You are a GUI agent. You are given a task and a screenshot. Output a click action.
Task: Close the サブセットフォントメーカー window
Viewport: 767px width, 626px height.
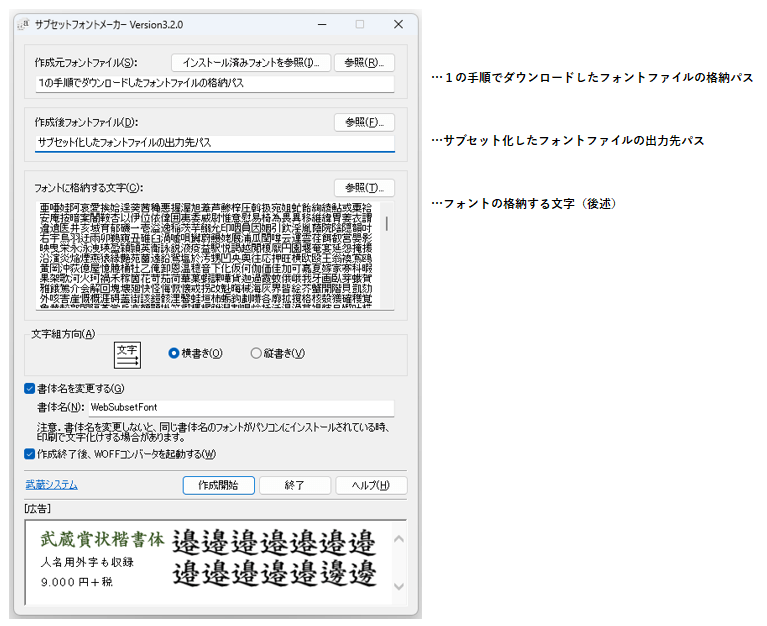click(x=398, y=24)
